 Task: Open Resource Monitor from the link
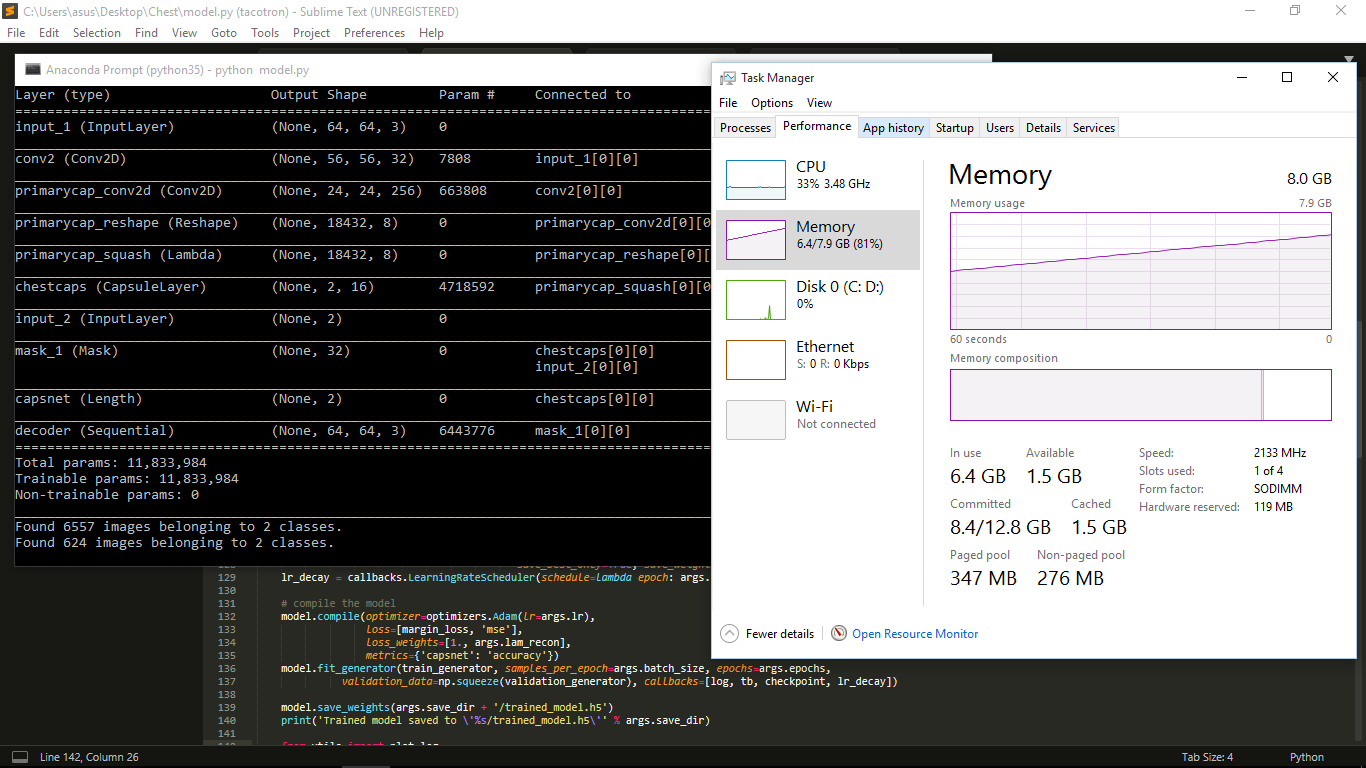point(914,633)
